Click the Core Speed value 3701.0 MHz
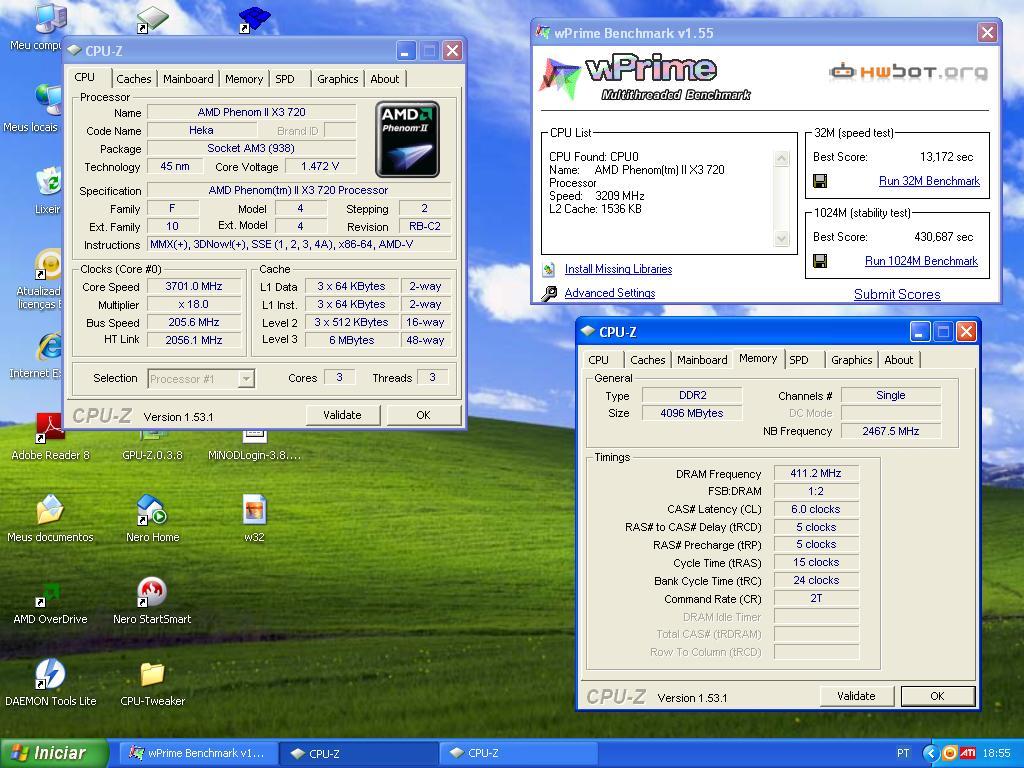 [194, 286]
